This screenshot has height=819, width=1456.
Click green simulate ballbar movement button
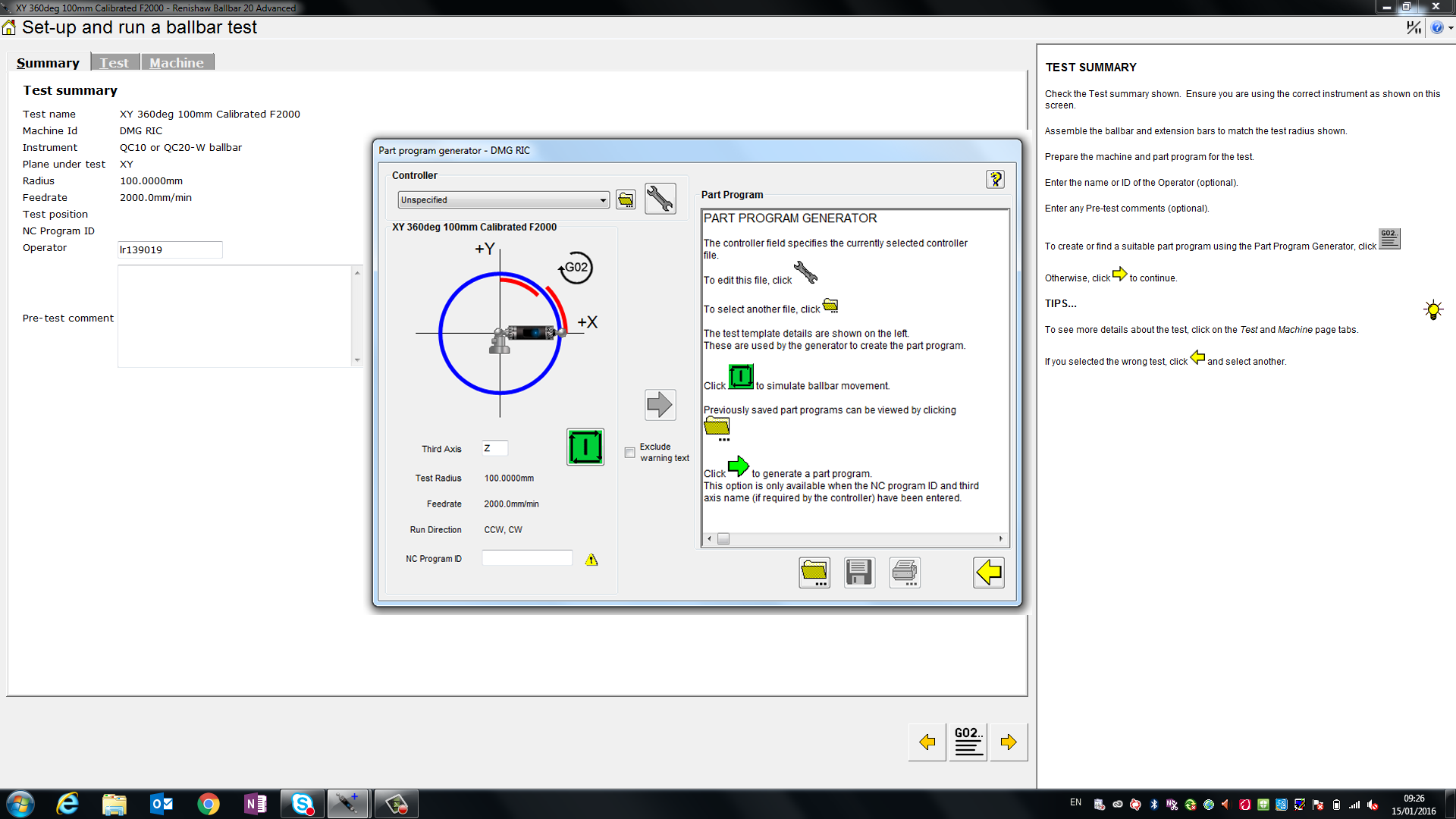(585, 447)
